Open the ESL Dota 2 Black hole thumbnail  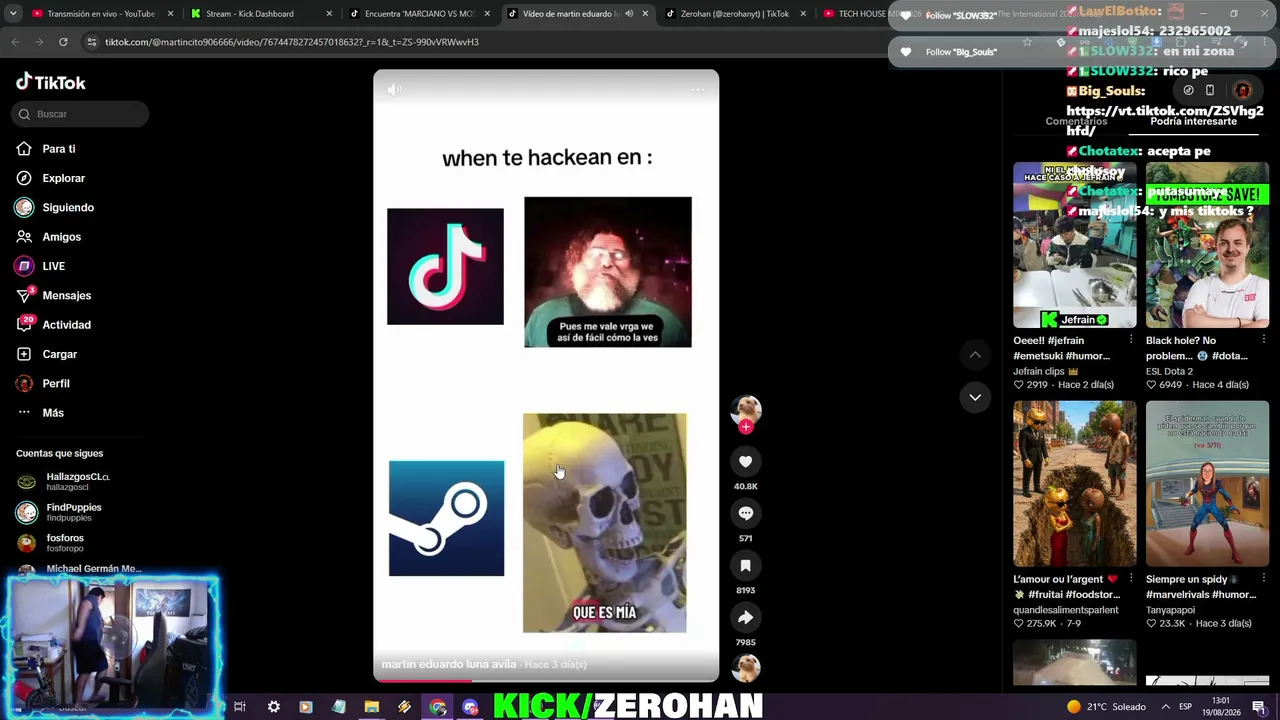point(1207,245)
